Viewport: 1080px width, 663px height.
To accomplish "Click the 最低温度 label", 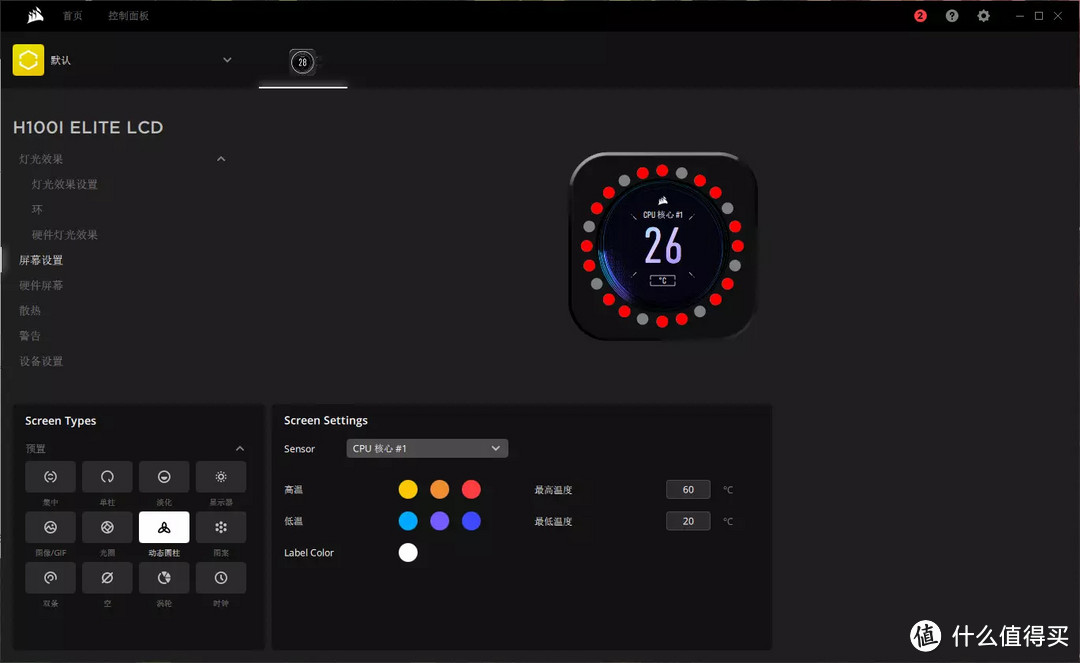I will click(553, 521).
